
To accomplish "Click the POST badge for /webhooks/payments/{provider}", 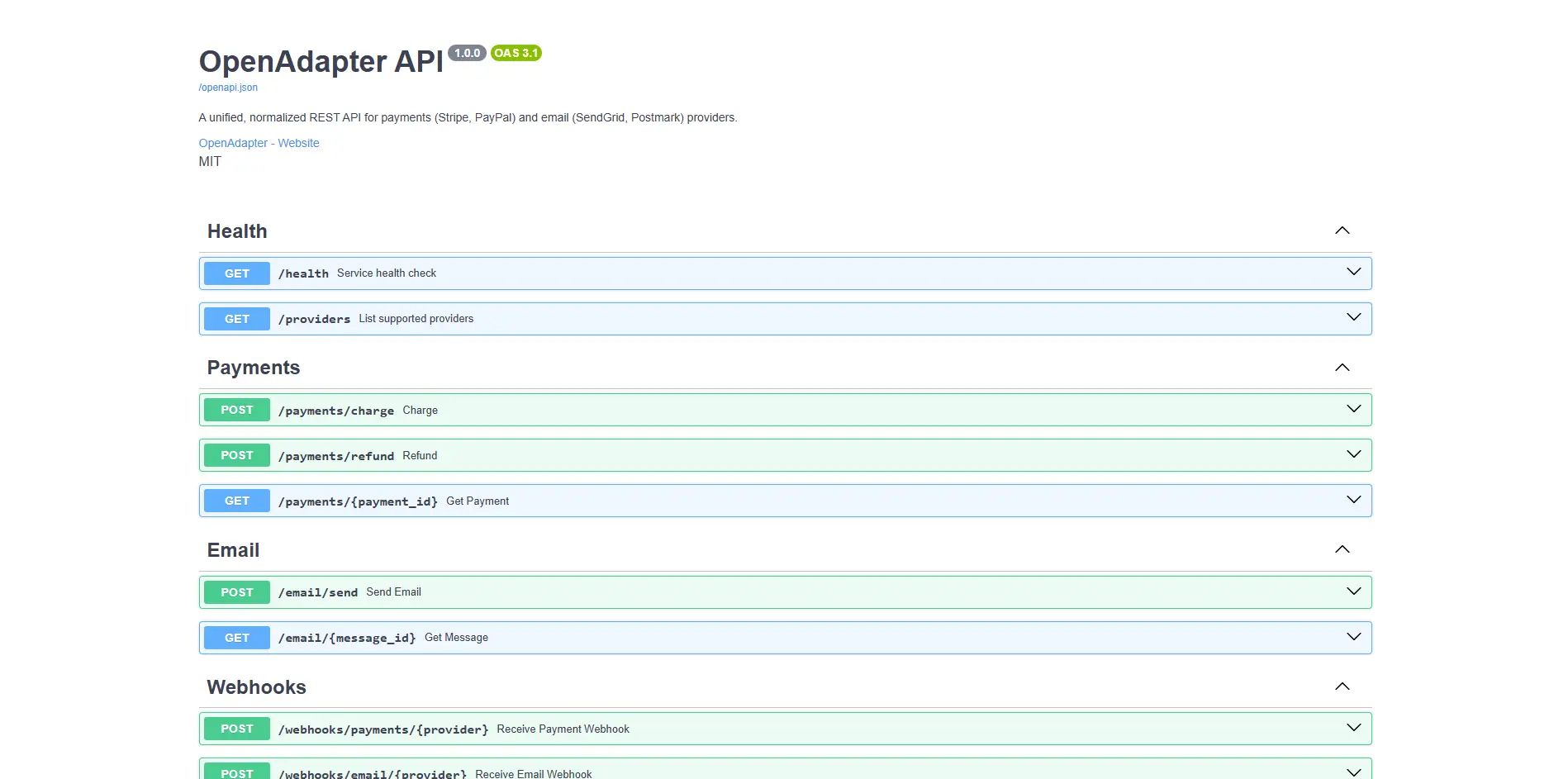I will tap(237, 729).
